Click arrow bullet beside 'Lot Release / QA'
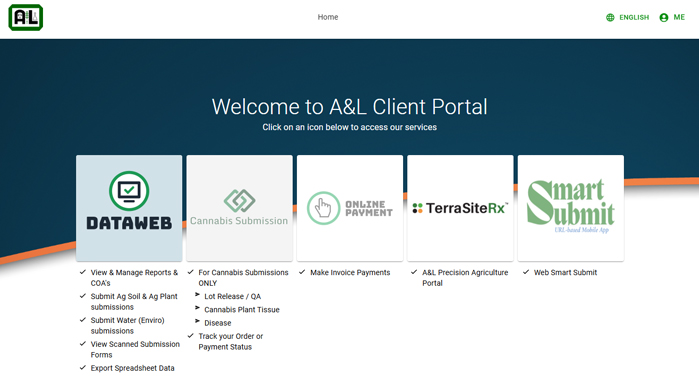The height and width of the screenshot is (381, 699). [x=197, y=295]
